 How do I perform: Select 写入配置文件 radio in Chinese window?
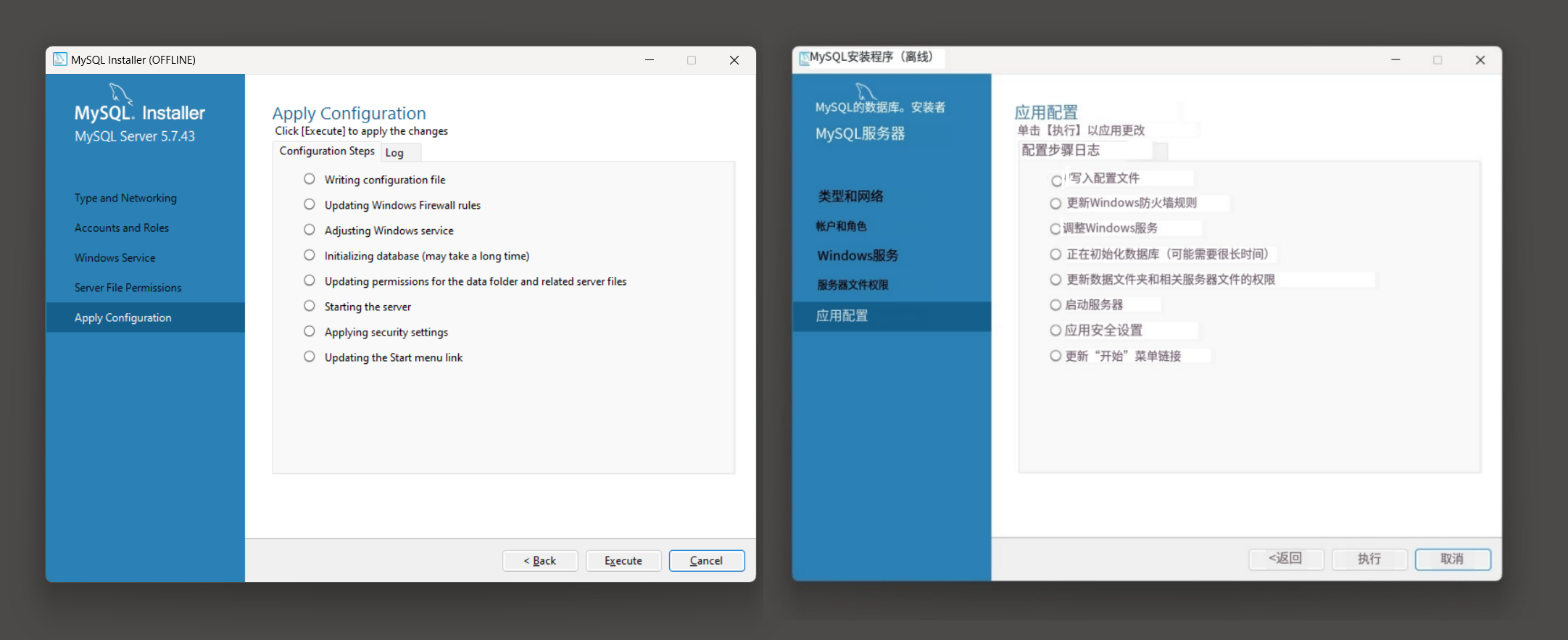[1056, 180]
